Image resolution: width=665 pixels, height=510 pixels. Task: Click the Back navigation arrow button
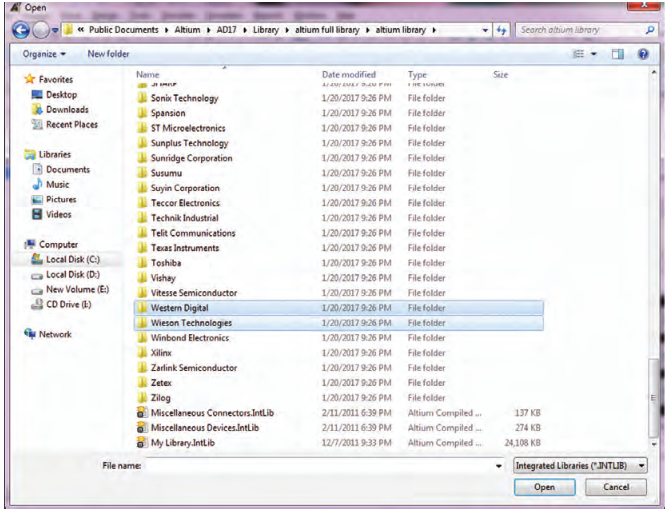pyautogui.click(x=21, y=30)
